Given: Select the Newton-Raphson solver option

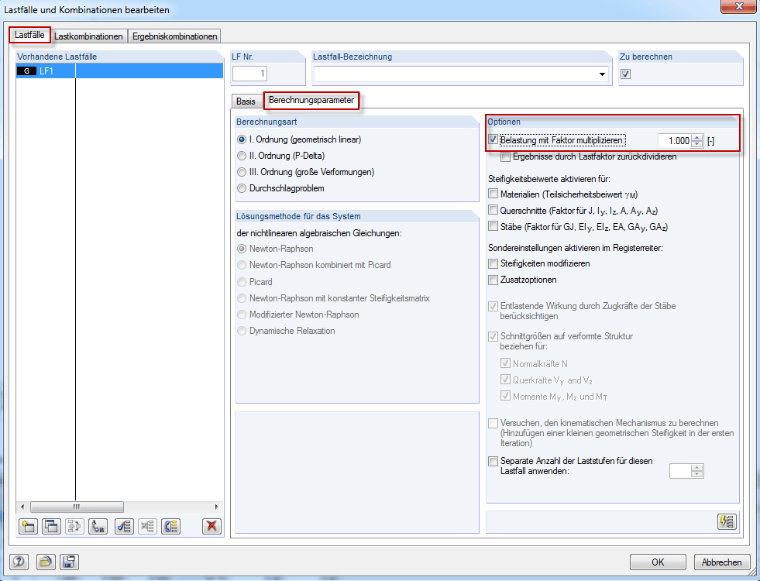Looking at the screenshot, I should coord(241,249).
